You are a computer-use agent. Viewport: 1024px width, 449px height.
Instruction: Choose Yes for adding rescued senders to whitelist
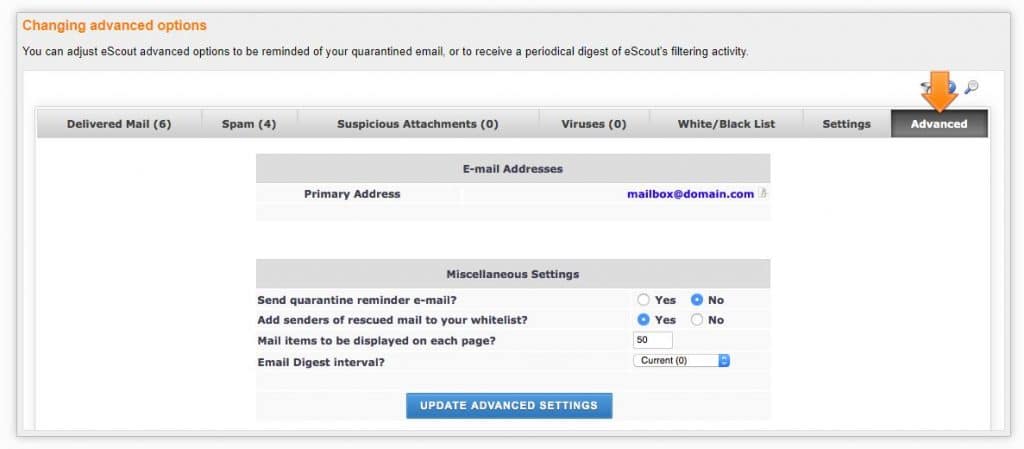pyautogui.click(x=644, y=320)
